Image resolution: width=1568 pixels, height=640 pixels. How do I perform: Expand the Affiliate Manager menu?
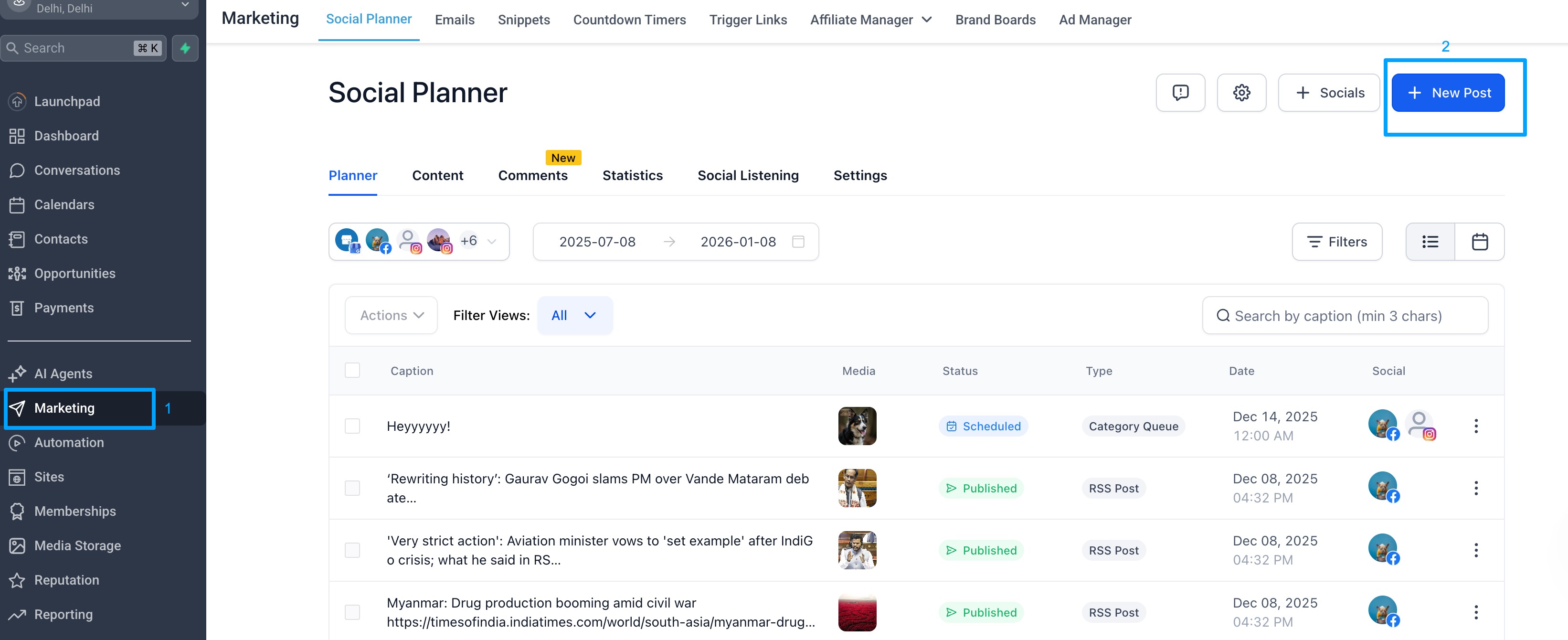pos(871,20)
